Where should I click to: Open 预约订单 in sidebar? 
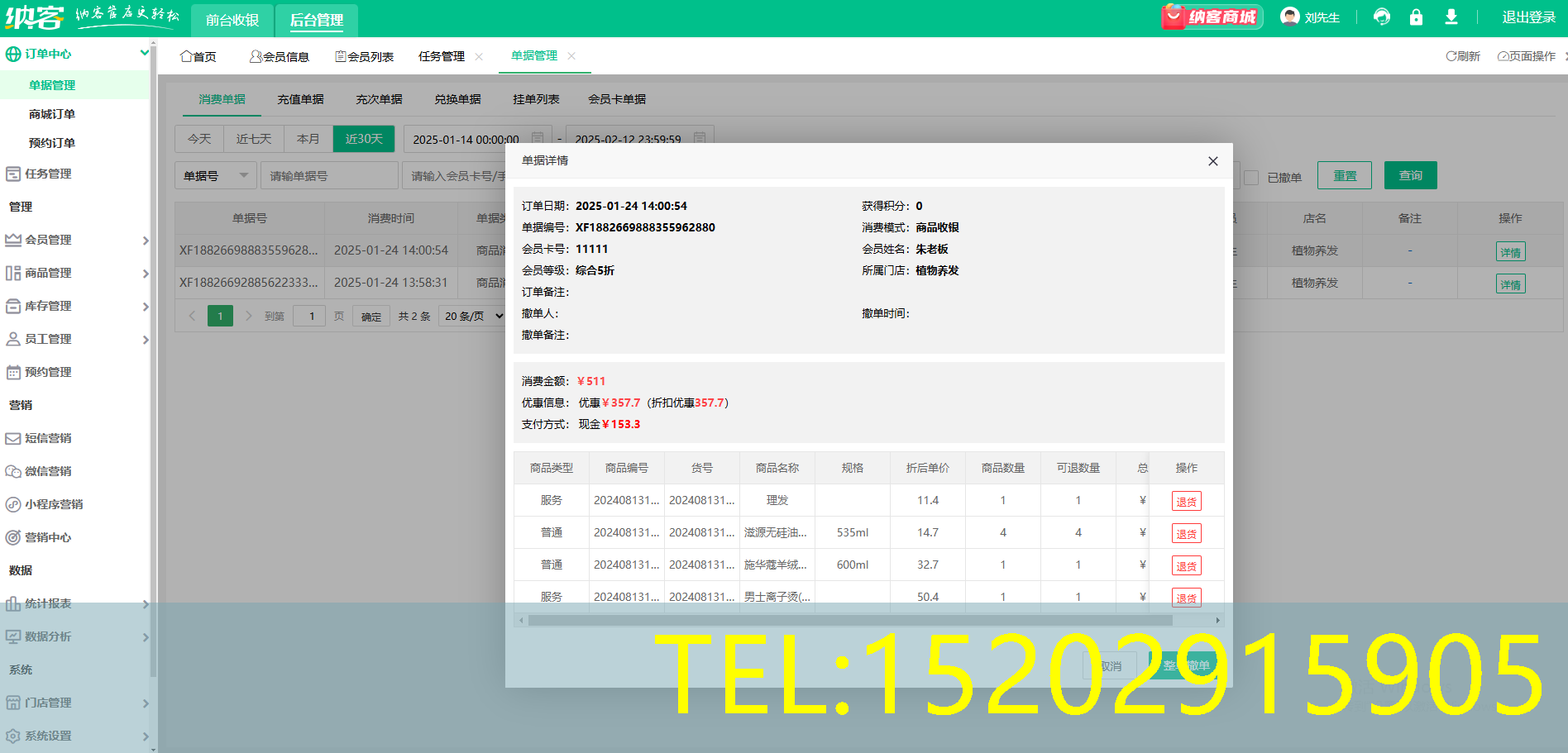click(52, 143)
